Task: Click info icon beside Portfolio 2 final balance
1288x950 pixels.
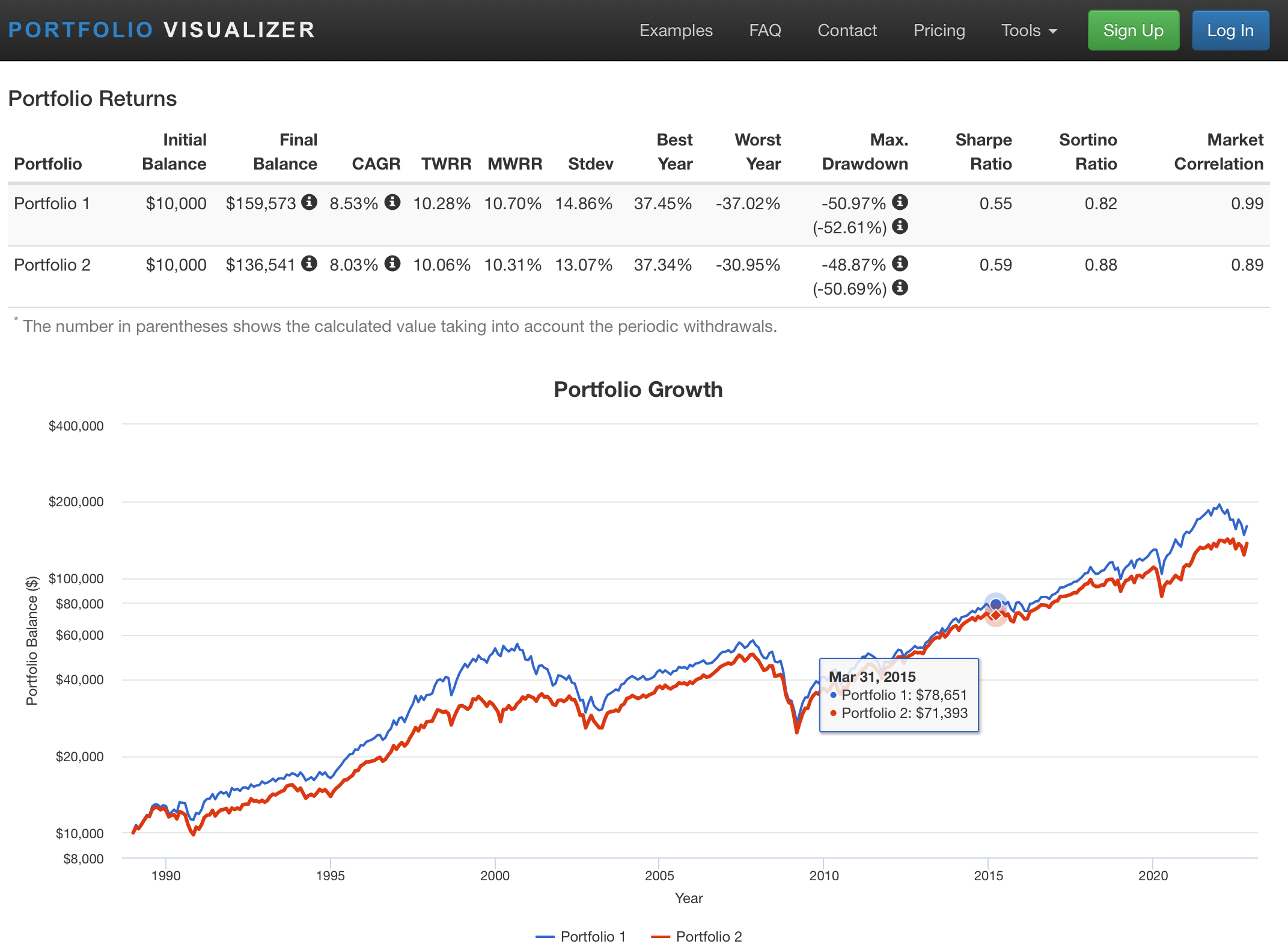Action: coord(309,263)
